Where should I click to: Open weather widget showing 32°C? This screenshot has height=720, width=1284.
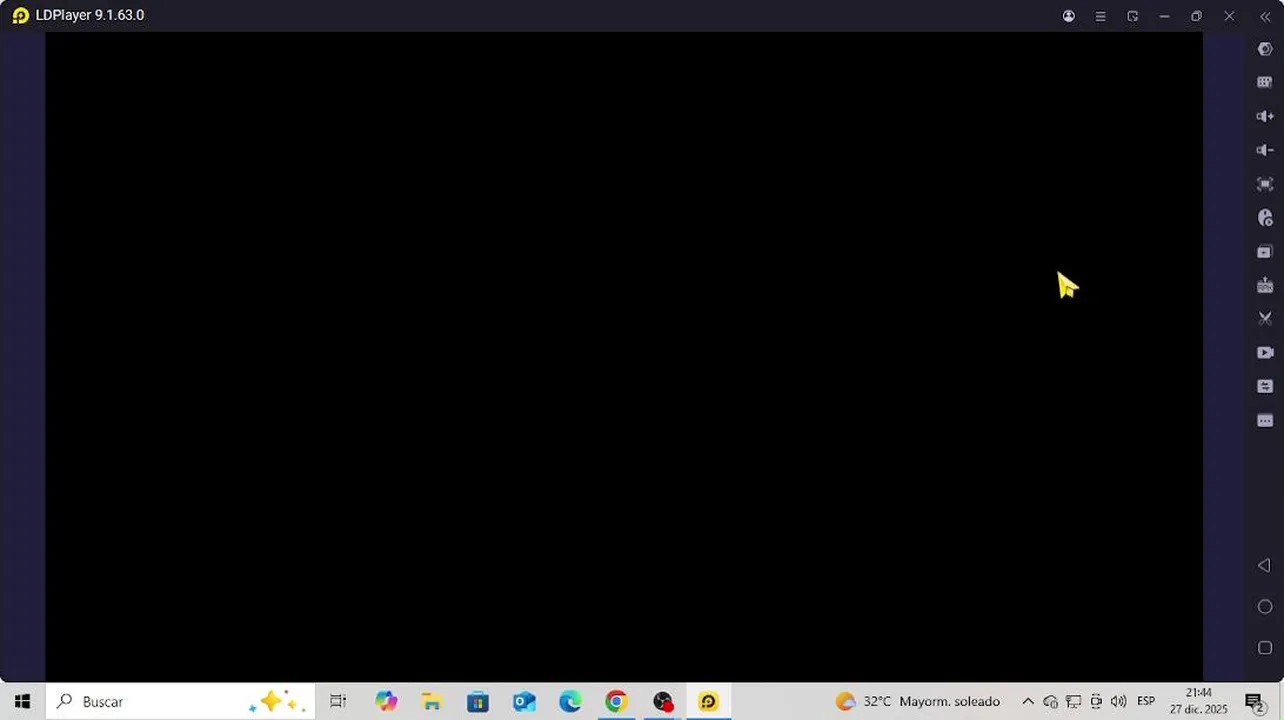[x=917, y=702]
